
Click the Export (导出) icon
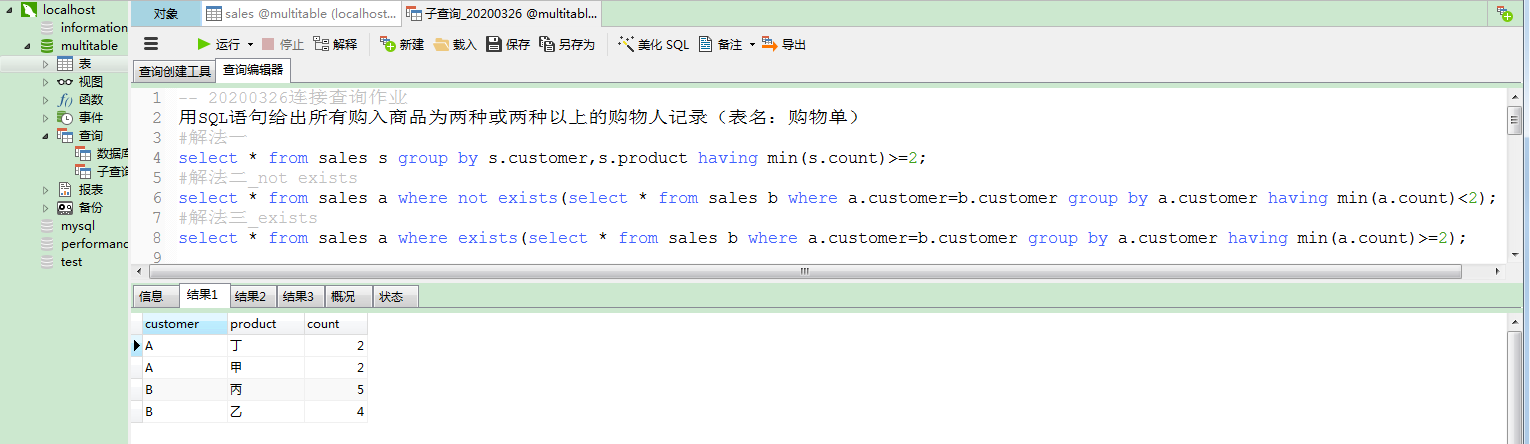coord(769,44)
